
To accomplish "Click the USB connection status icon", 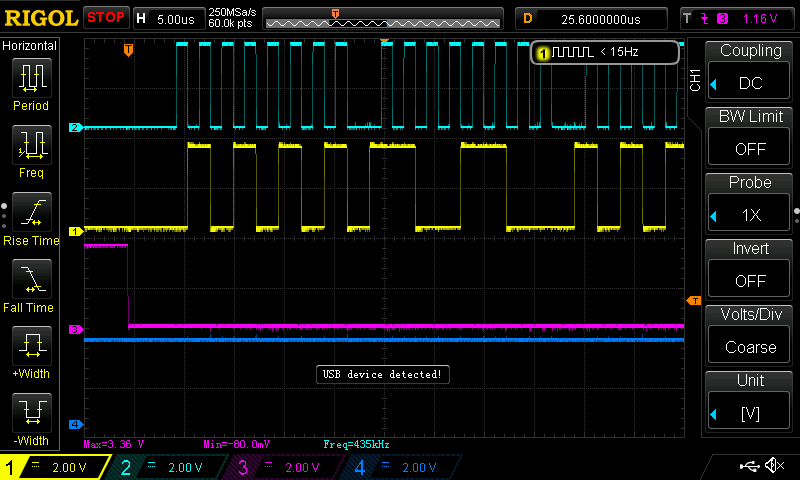I will [749, 466].
